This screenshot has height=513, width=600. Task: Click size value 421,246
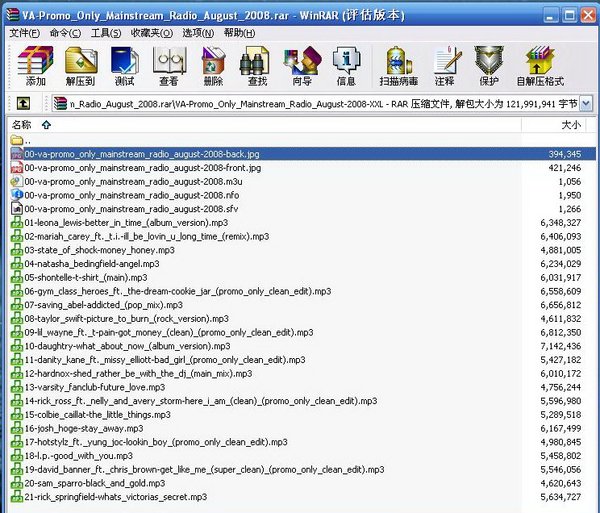click(565, 168)
